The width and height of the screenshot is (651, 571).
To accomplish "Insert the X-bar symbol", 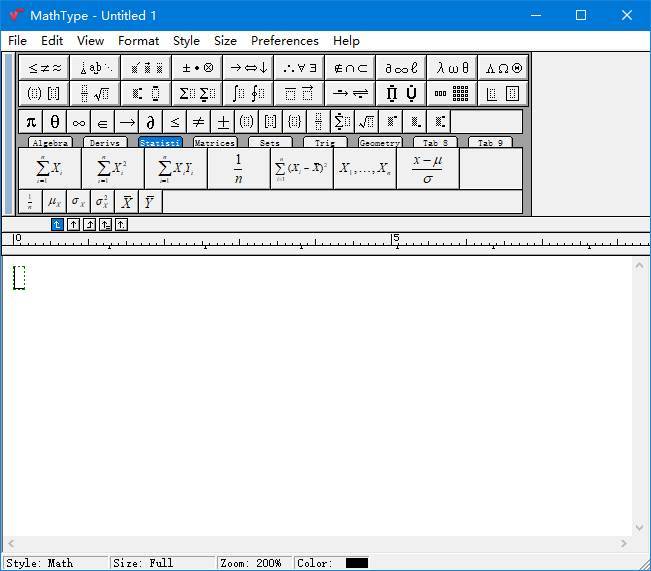I will (127, 202).
